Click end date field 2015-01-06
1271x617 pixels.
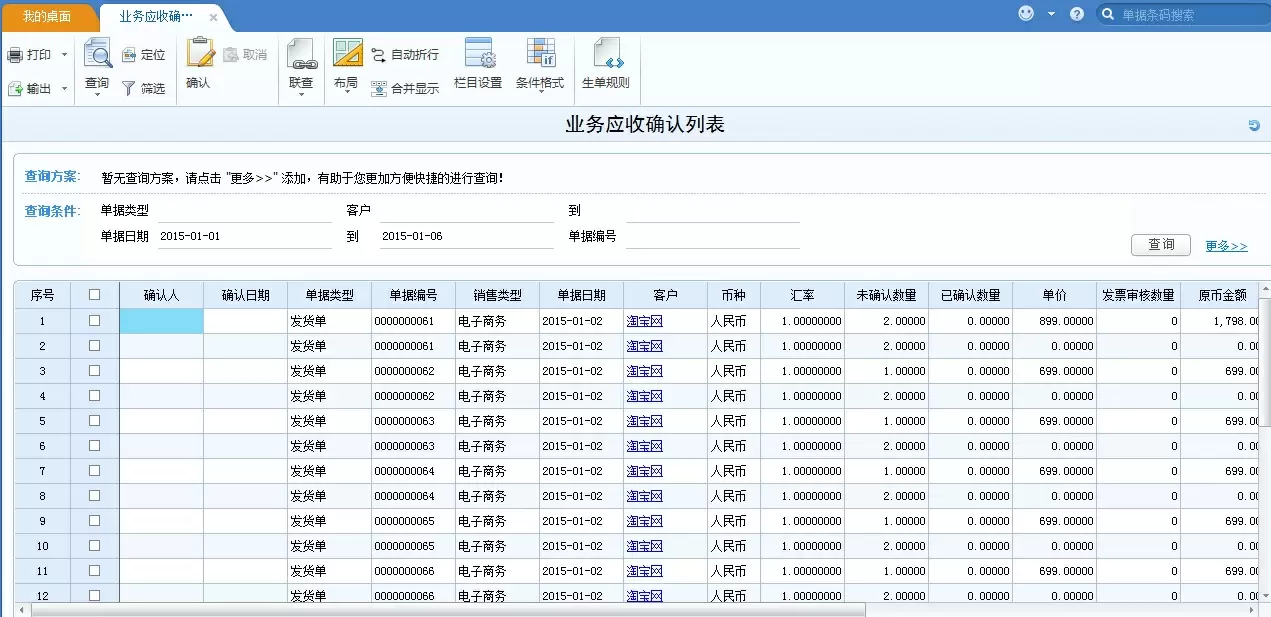(467, 237)
